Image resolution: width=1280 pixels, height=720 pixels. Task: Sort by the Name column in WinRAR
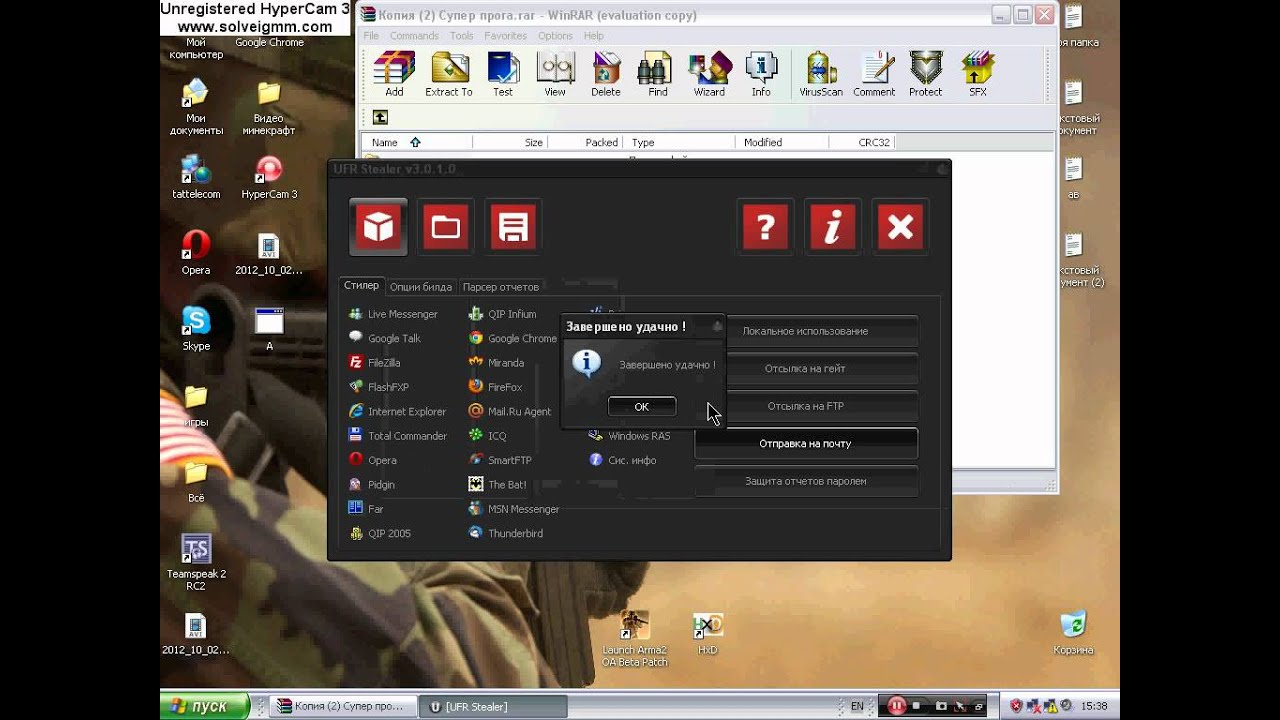point(416,142)
